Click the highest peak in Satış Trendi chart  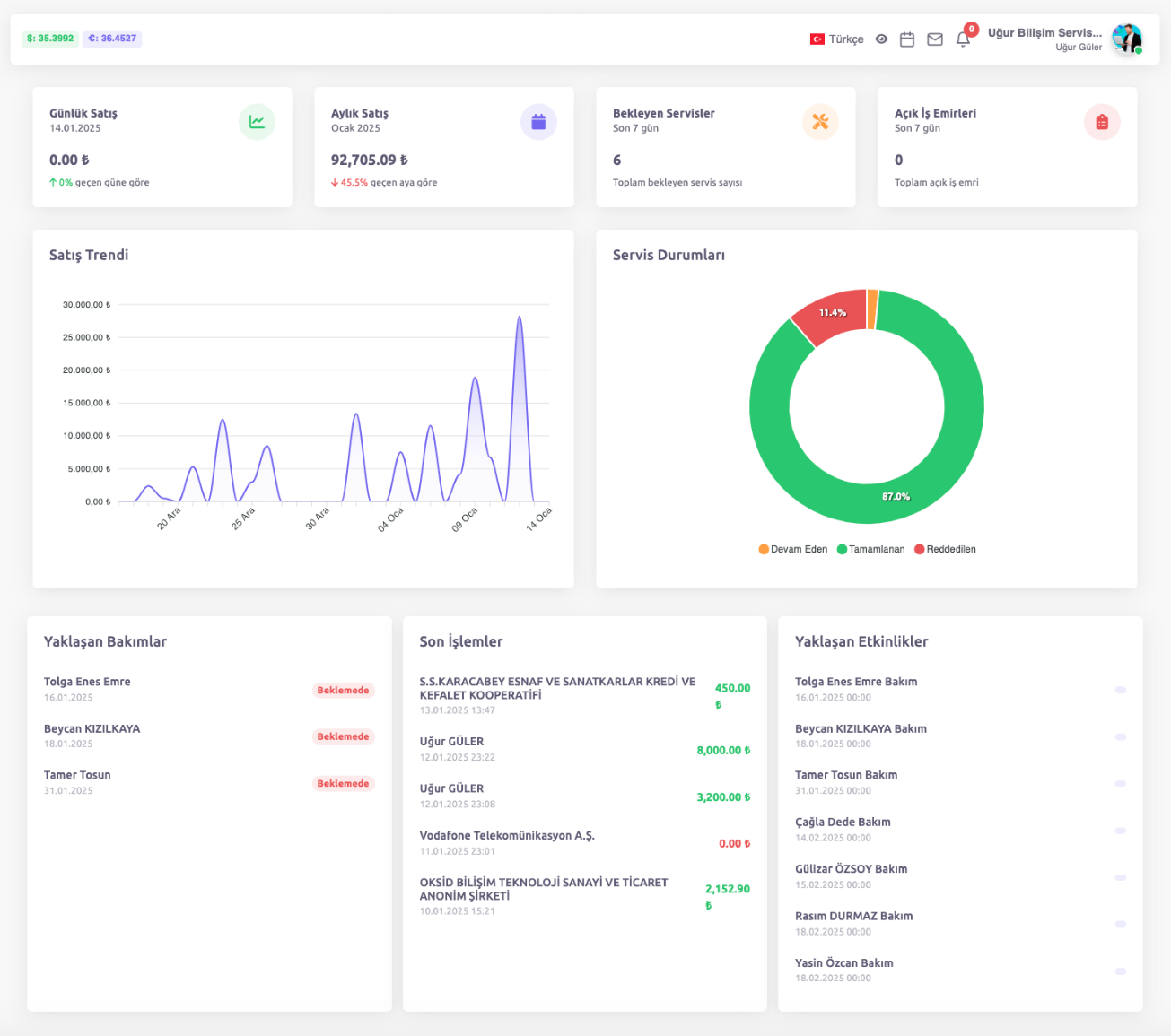click(519, 317)
